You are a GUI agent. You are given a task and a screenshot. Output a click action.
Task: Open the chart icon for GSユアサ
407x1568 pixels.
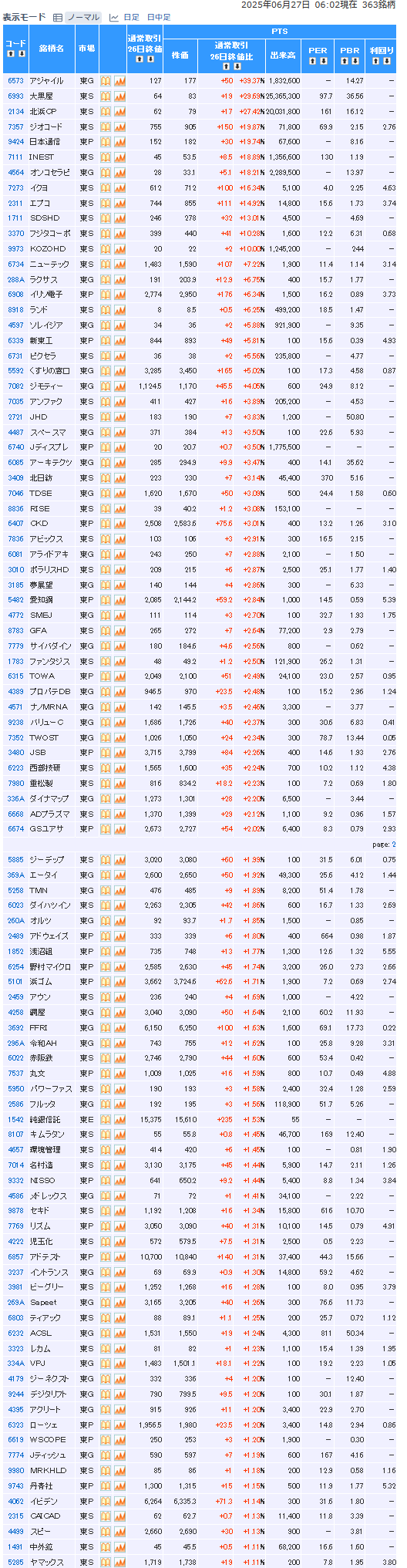(119, 829)
